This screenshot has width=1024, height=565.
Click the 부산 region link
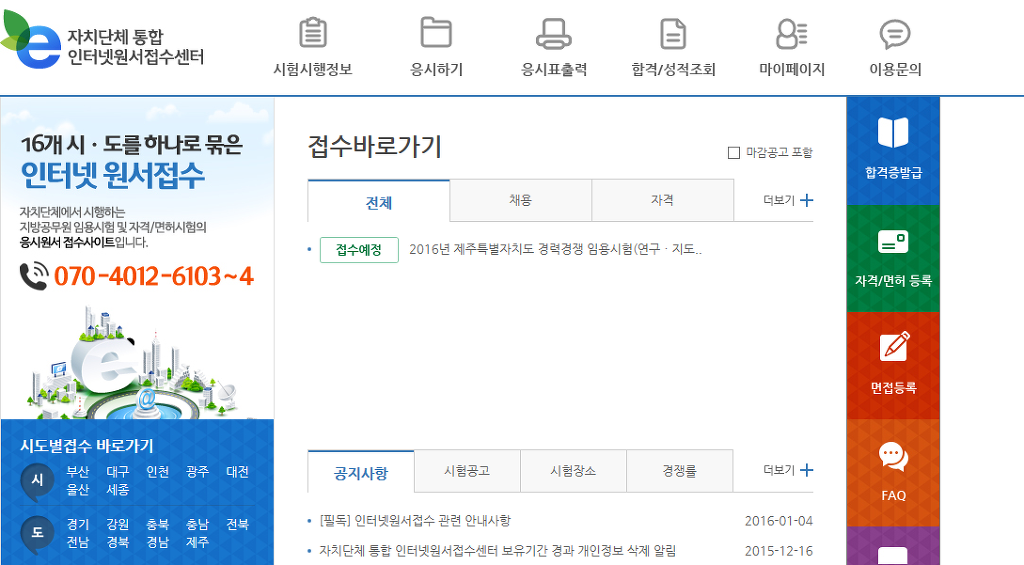(77, 472)
